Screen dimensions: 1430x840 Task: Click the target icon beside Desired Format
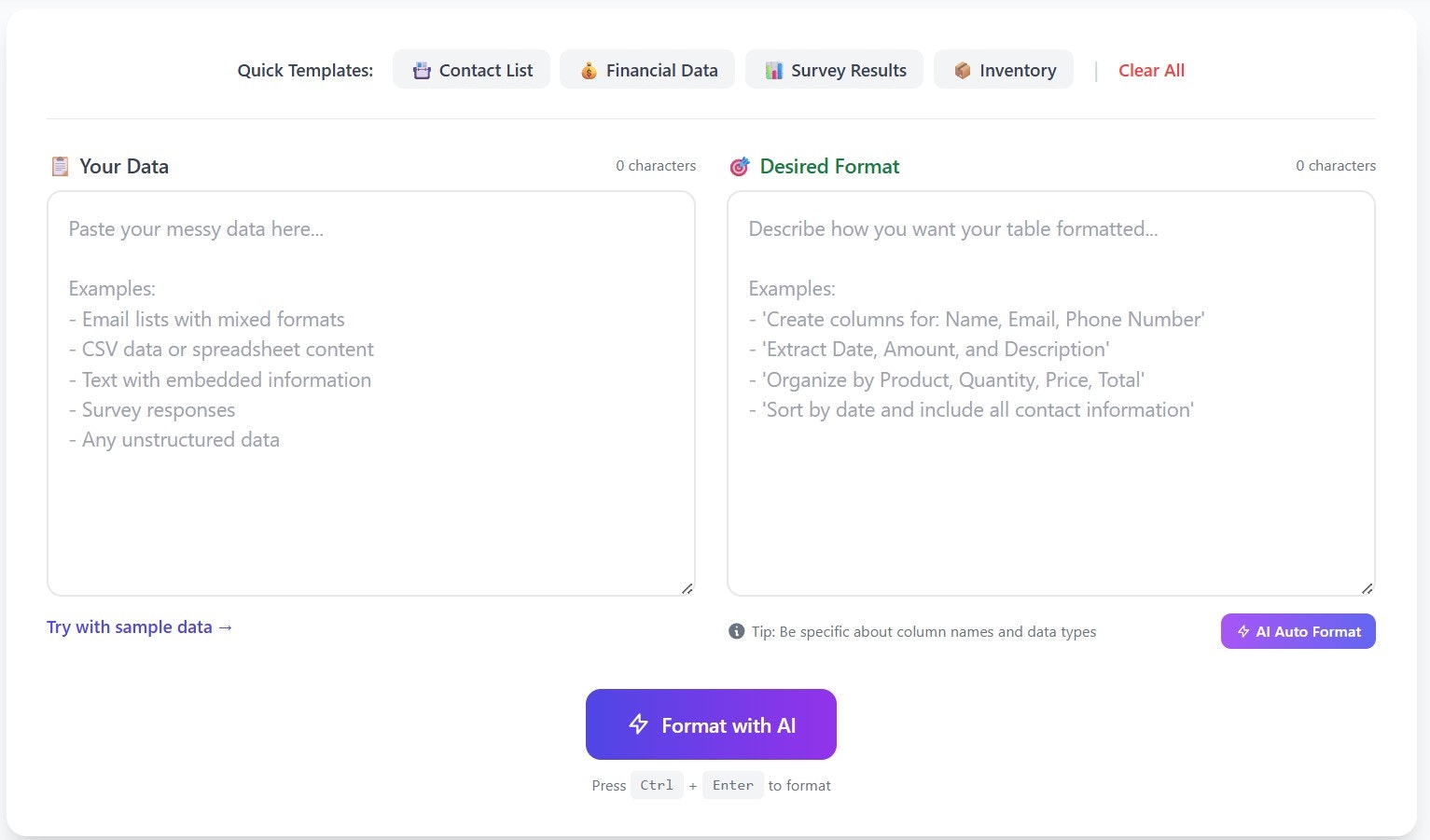[x=740, y=167]
